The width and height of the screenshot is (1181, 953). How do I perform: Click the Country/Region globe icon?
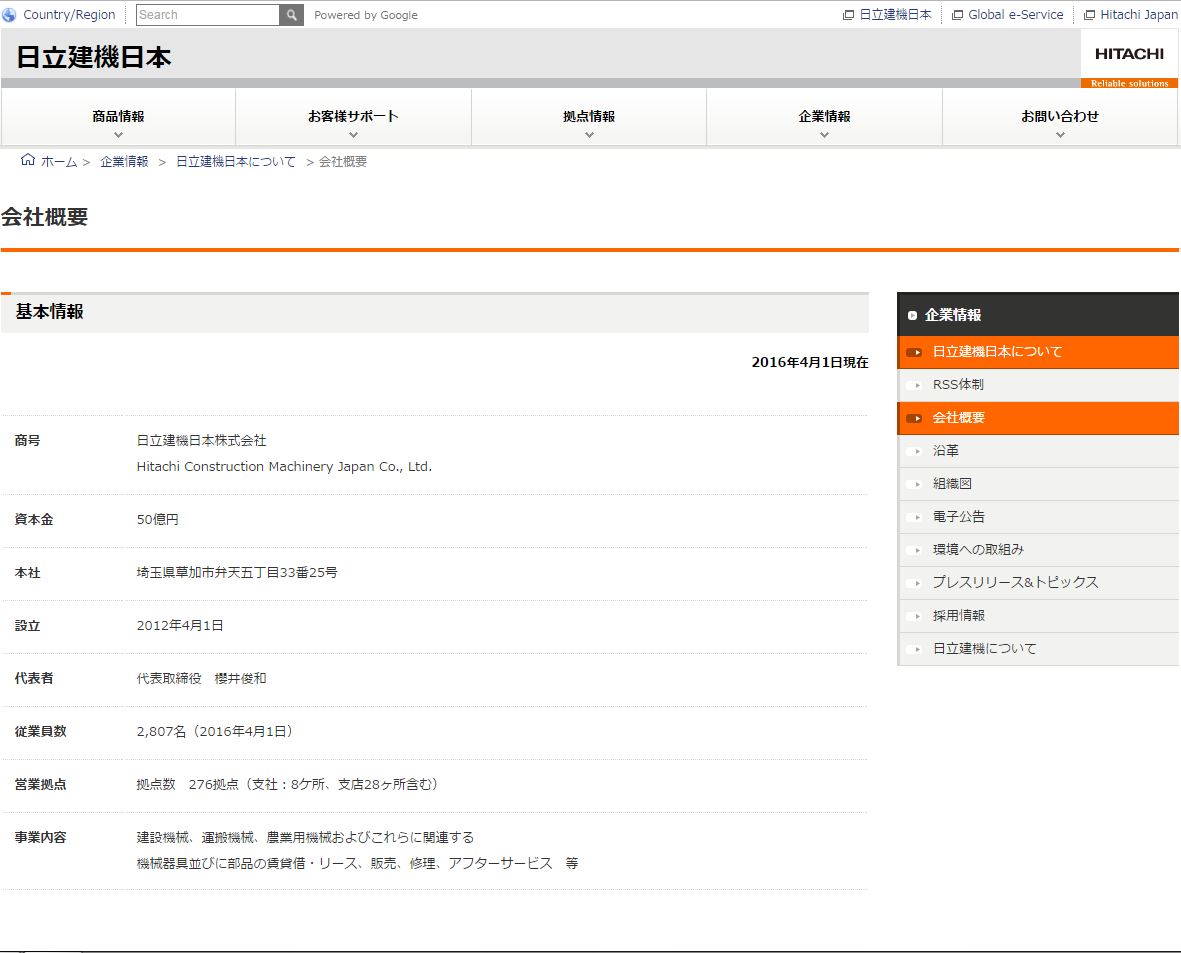point(10,15)
